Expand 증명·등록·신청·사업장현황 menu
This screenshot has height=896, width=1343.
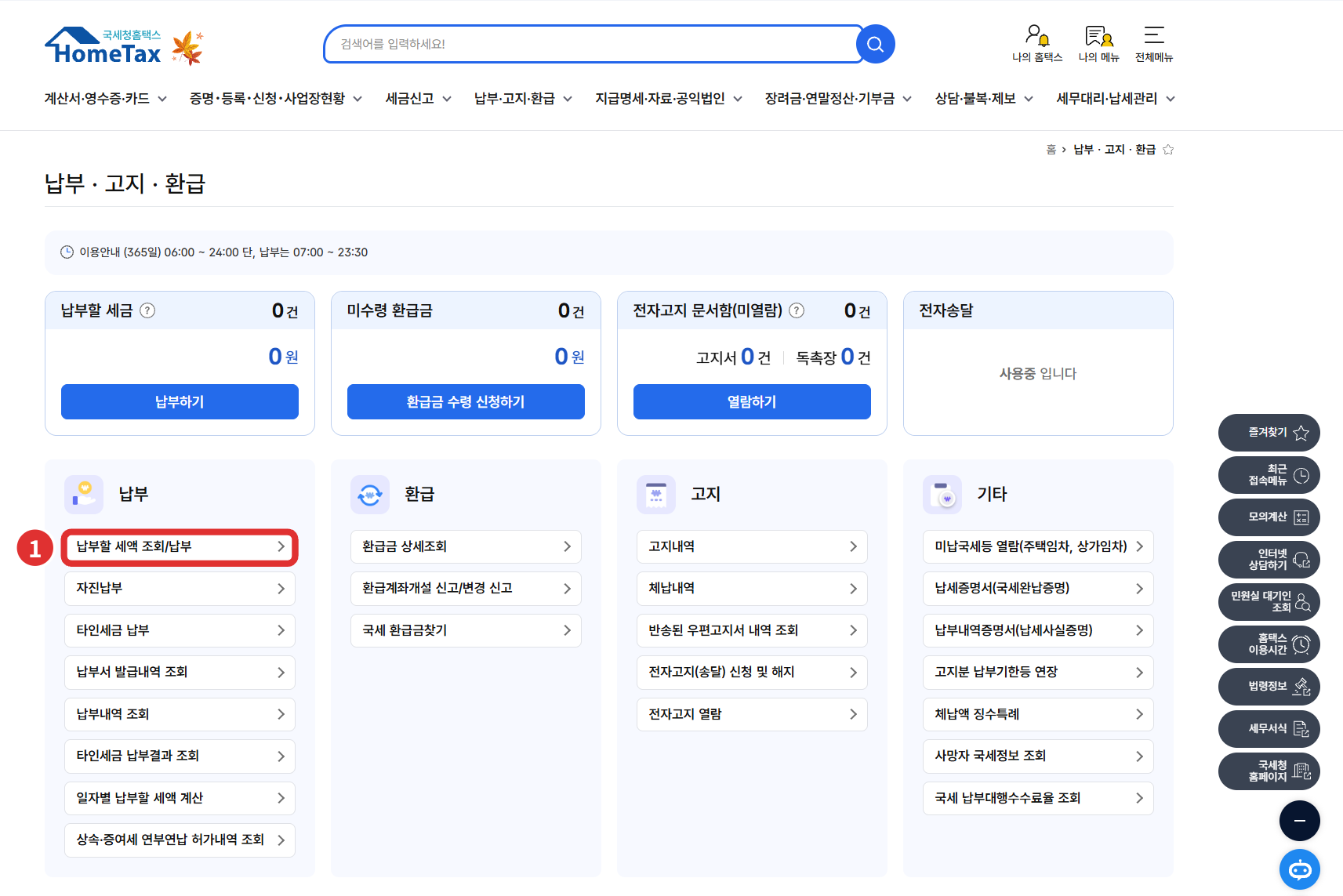[x=276, y=99]
